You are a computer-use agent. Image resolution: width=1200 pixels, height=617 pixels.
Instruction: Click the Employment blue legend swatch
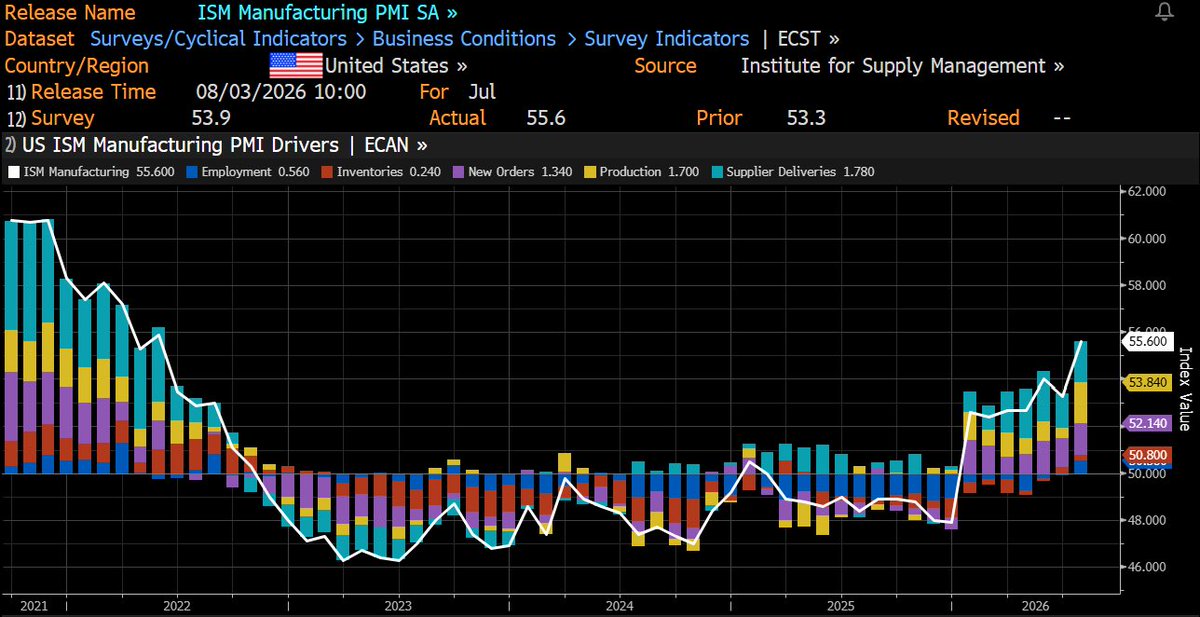(191, 172)
